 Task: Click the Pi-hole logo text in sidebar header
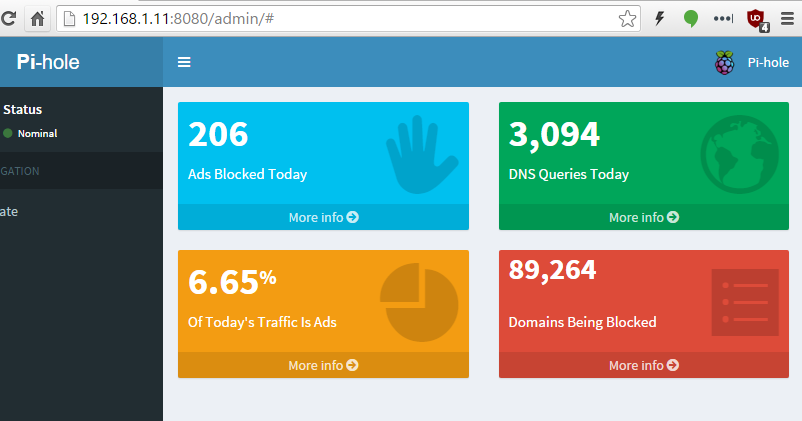pyautogui.click(x=48, y=62)
